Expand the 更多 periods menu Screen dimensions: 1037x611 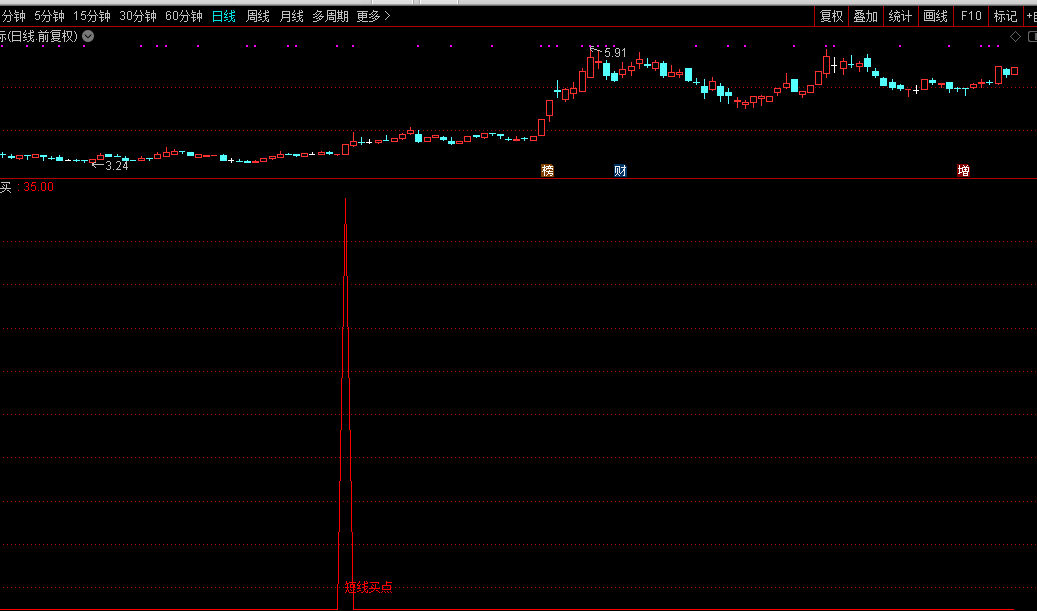(373, 16)
